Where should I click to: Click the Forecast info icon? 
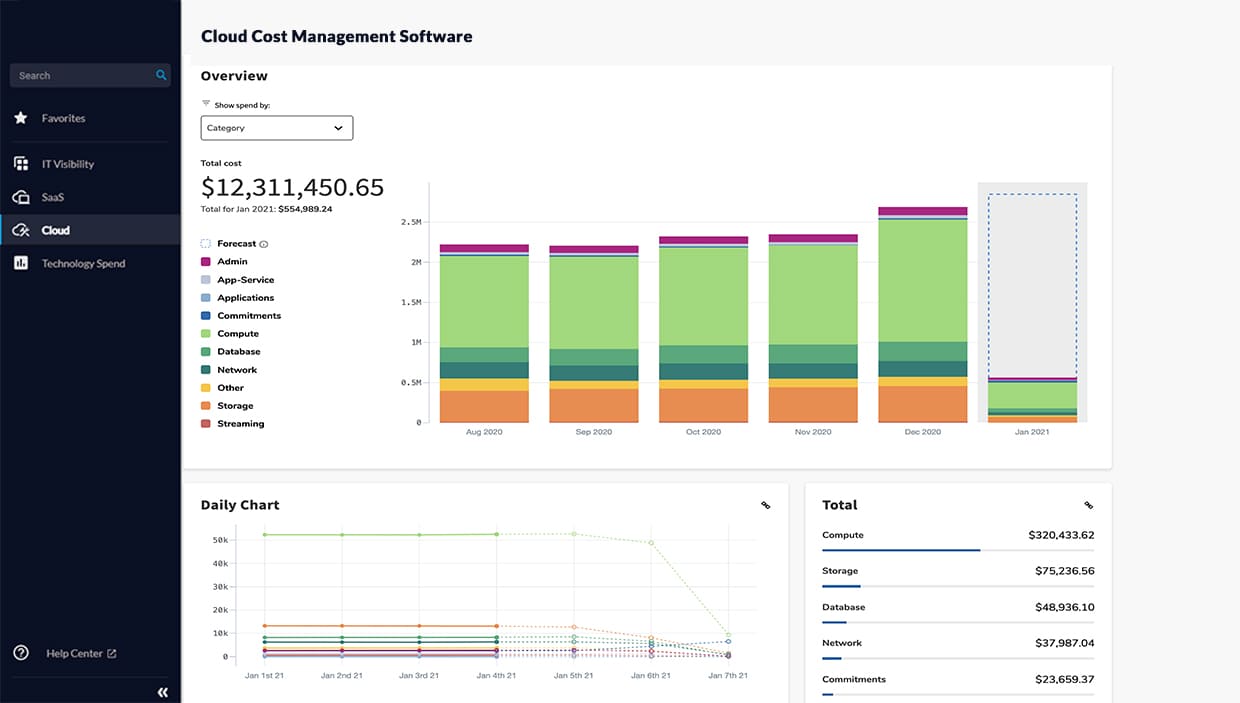[264, 244]
